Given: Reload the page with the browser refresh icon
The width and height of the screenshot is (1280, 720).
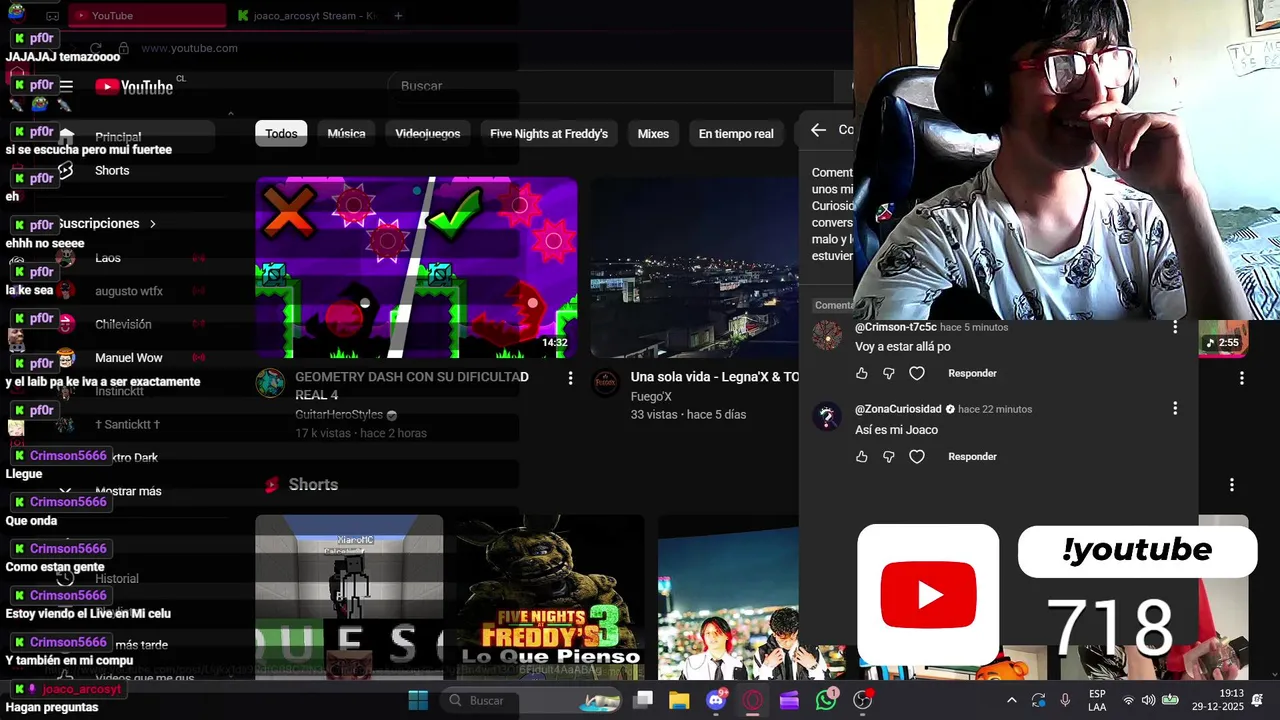Looking at the screenshot, I should (x=96, y=48).
